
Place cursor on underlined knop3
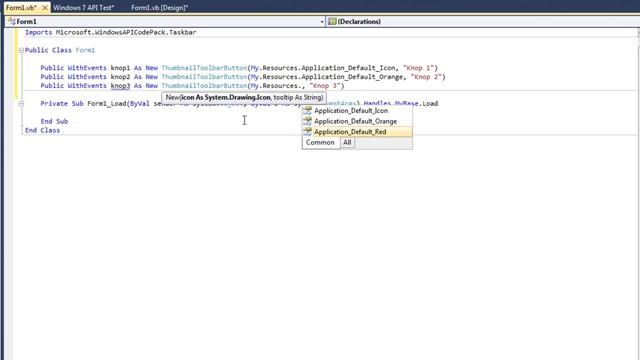coord(120,86)
